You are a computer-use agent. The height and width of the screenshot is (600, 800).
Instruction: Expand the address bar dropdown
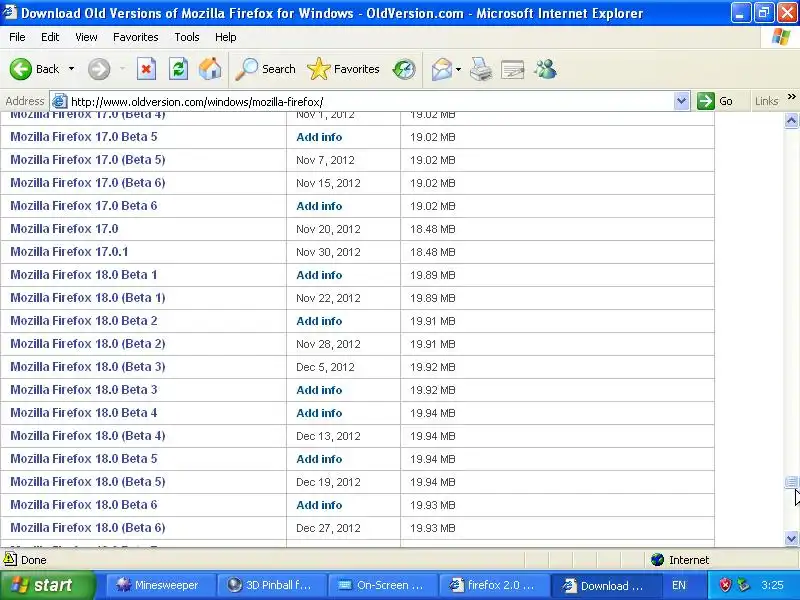click(681, 101)
